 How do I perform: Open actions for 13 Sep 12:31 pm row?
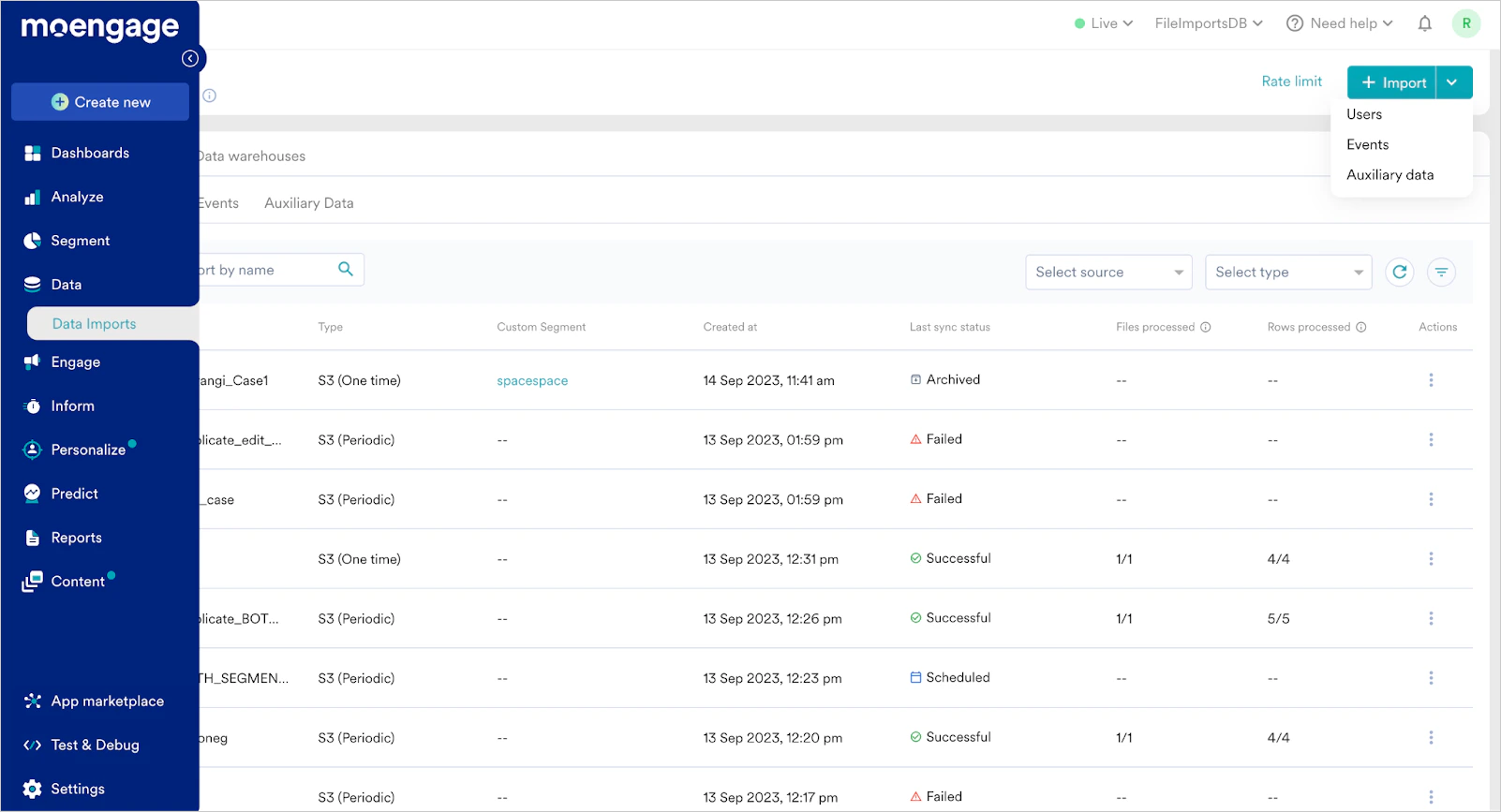(x=1431, y=559)
